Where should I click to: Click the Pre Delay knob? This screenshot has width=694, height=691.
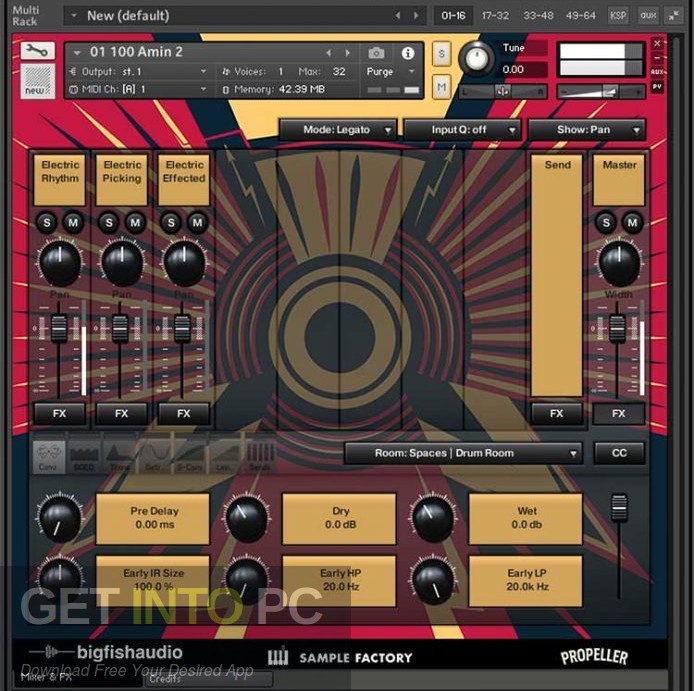click(x=60, y=519)
